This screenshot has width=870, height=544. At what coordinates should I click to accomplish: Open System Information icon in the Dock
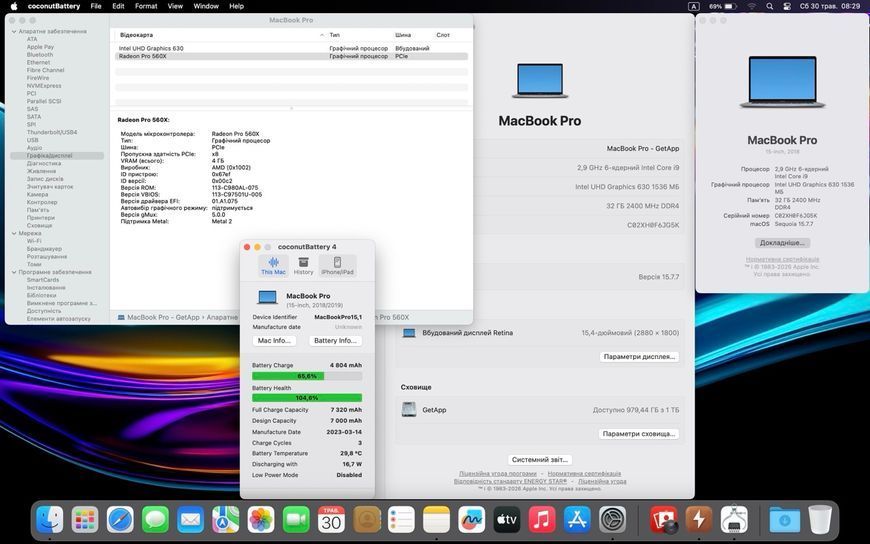(734, 520)
